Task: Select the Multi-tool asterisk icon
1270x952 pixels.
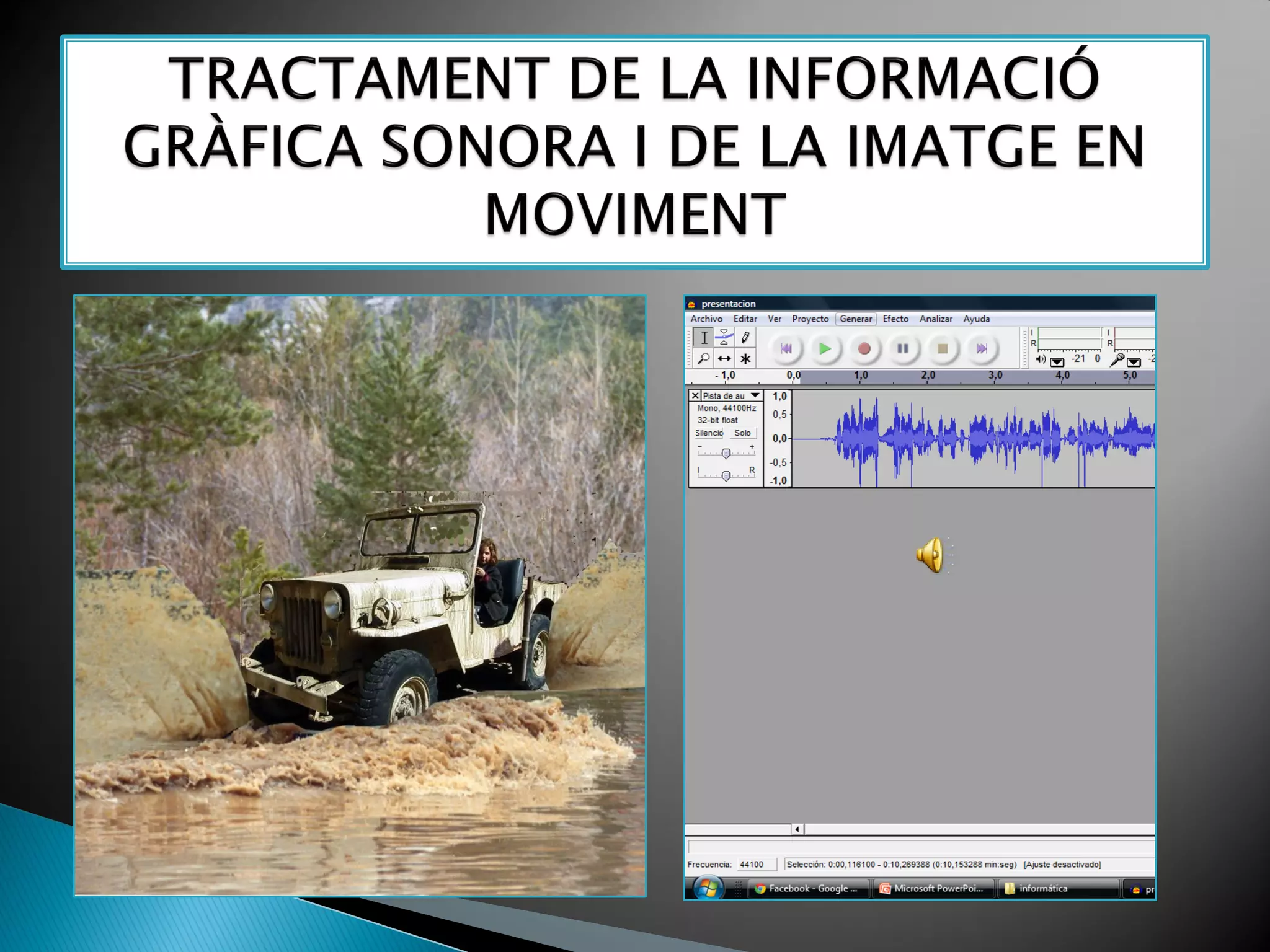Action: pos(745,358)
